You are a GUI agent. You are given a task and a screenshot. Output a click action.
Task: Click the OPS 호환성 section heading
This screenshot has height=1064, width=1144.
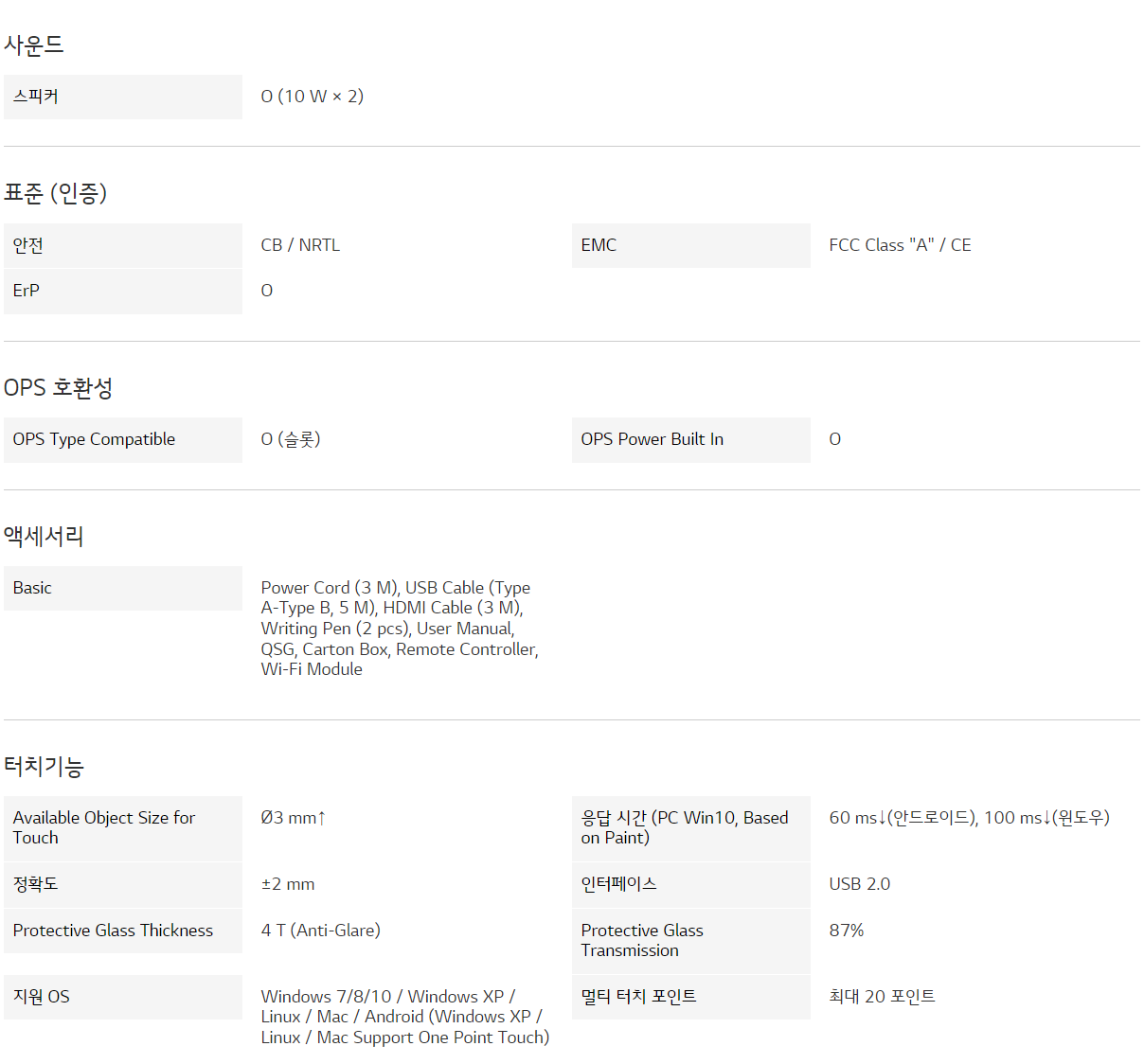pyautogui.click(x=58, y=388)
